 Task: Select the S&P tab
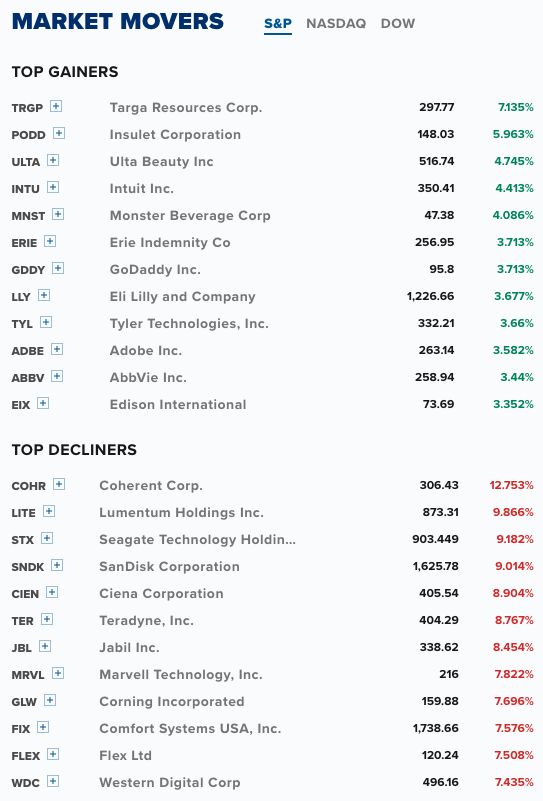point(278,23)
